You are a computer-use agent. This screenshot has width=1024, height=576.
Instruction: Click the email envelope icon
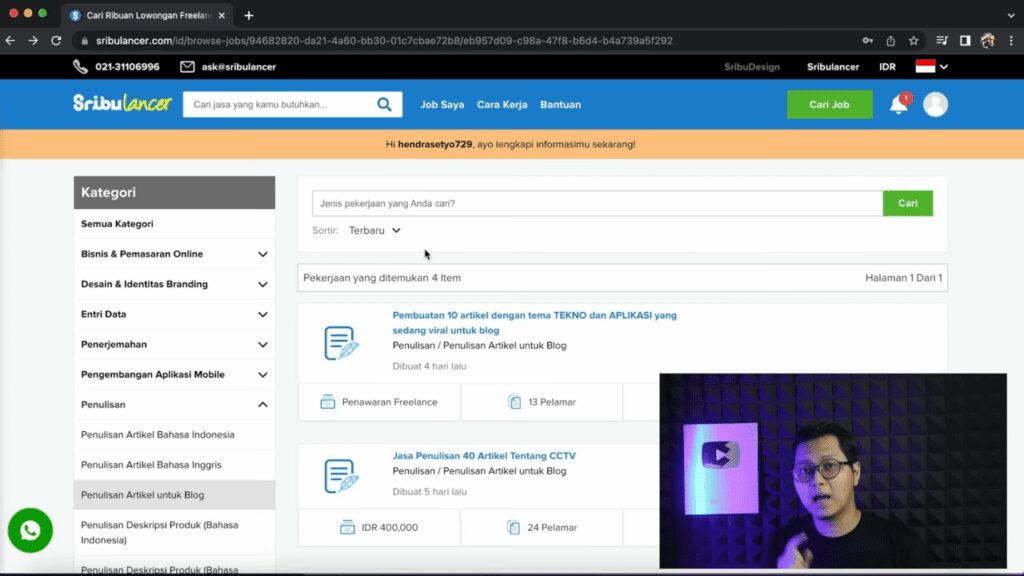(187, 67)
